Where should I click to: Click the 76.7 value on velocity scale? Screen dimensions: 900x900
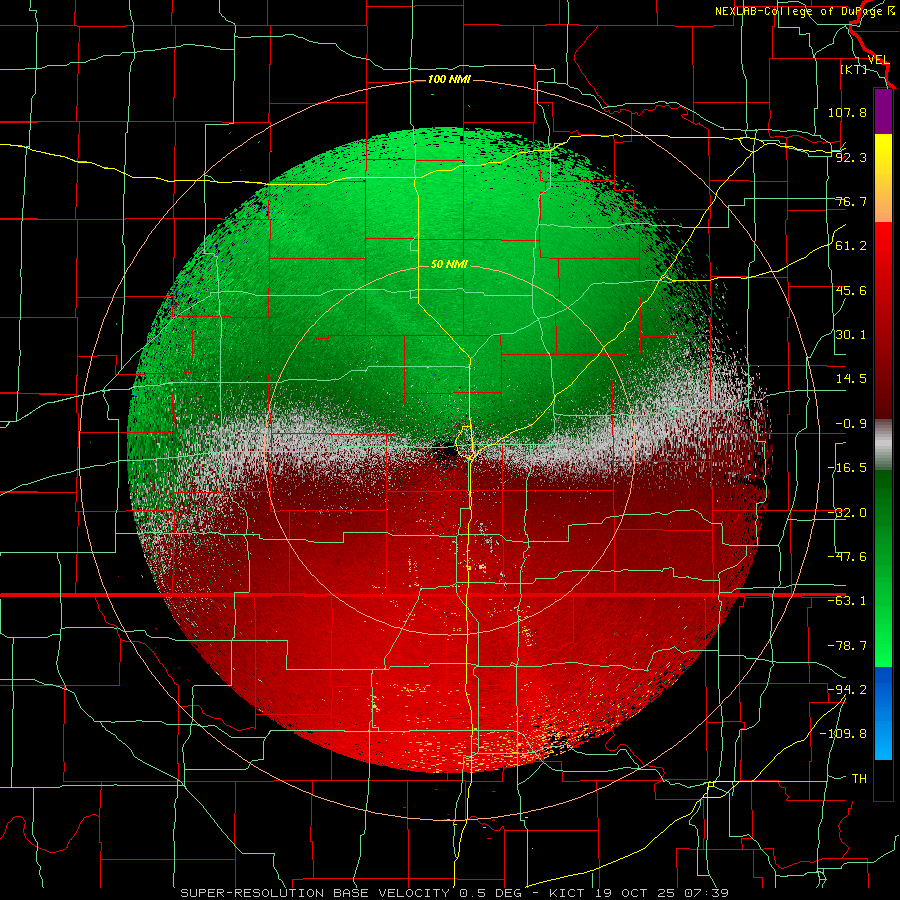[851, 201]
